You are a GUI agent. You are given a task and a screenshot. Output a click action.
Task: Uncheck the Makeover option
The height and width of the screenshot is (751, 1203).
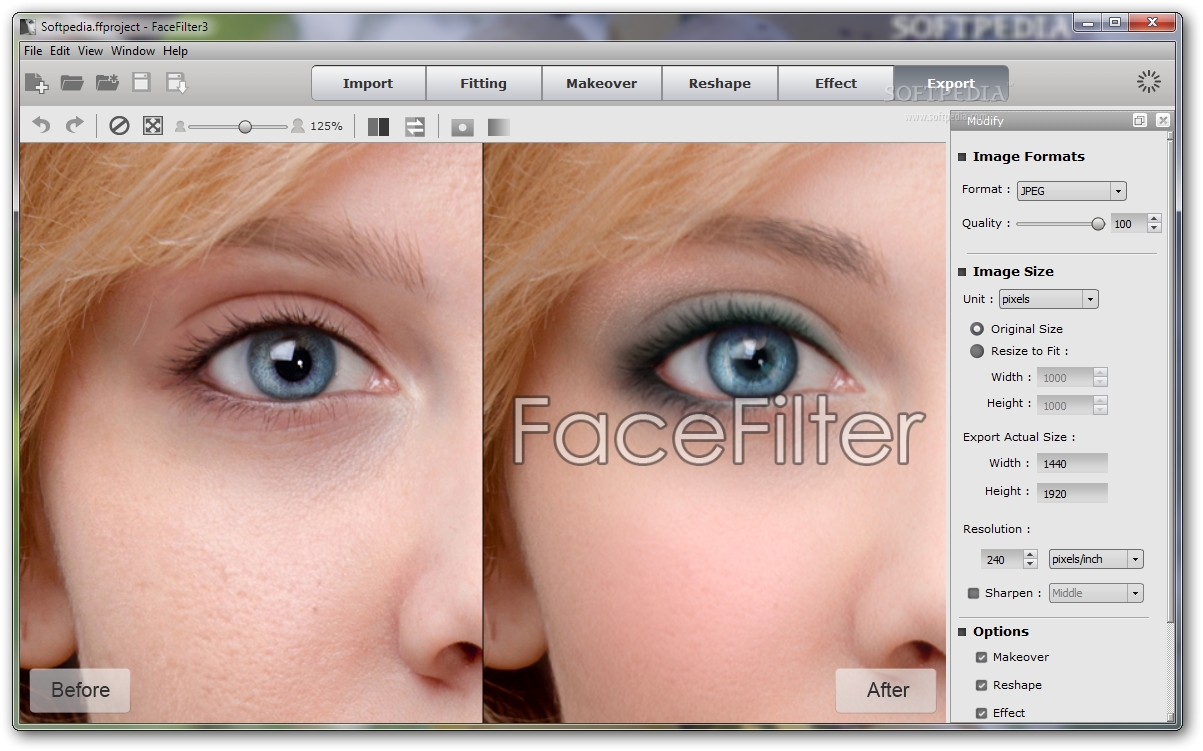pos(981,657)
